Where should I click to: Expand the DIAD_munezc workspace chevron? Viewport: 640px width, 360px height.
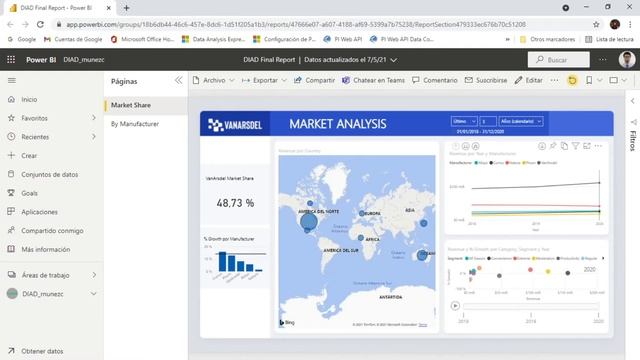pyautogui.click(x=93, y=294)
